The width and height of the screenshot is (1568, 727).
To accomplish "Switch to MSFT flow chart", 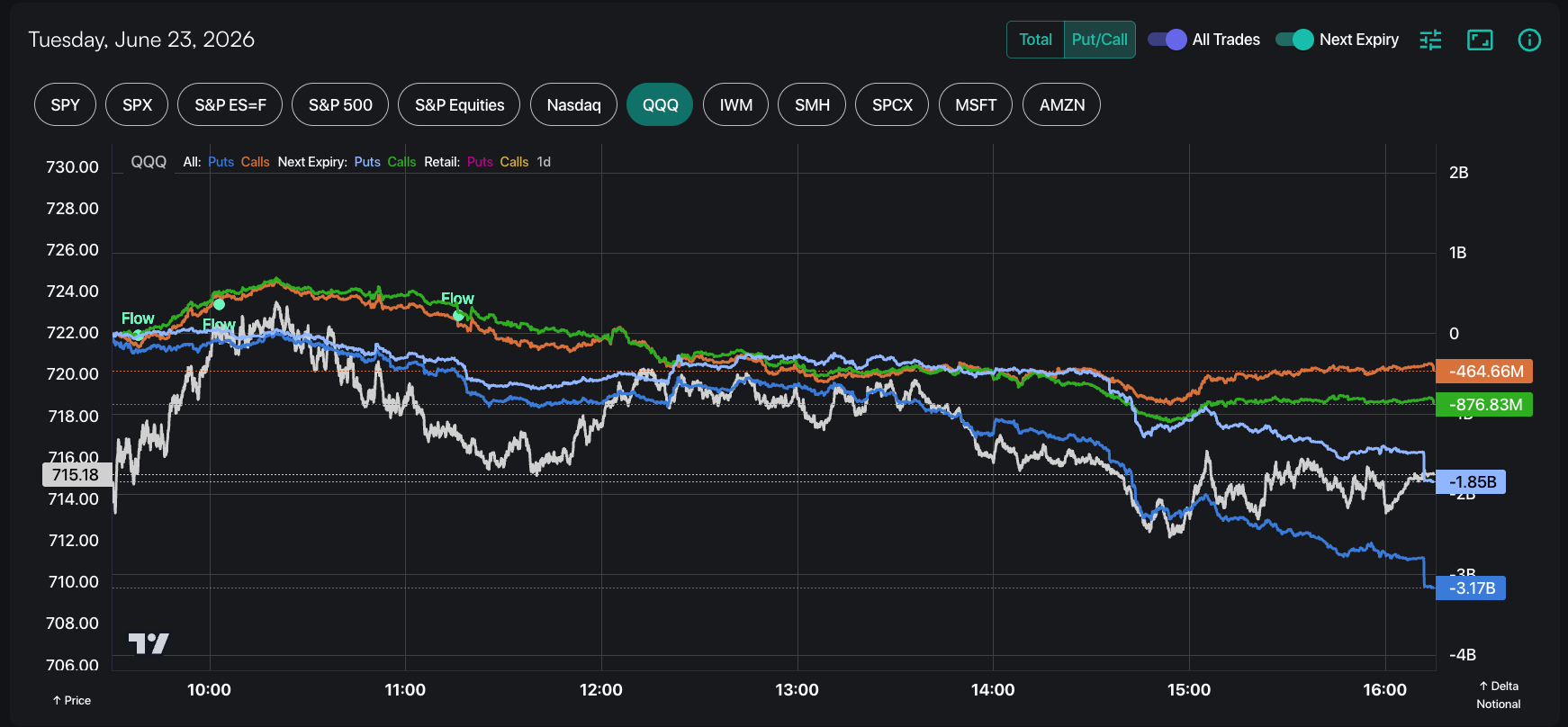I will pyautogui.click(x=976, y=104).
